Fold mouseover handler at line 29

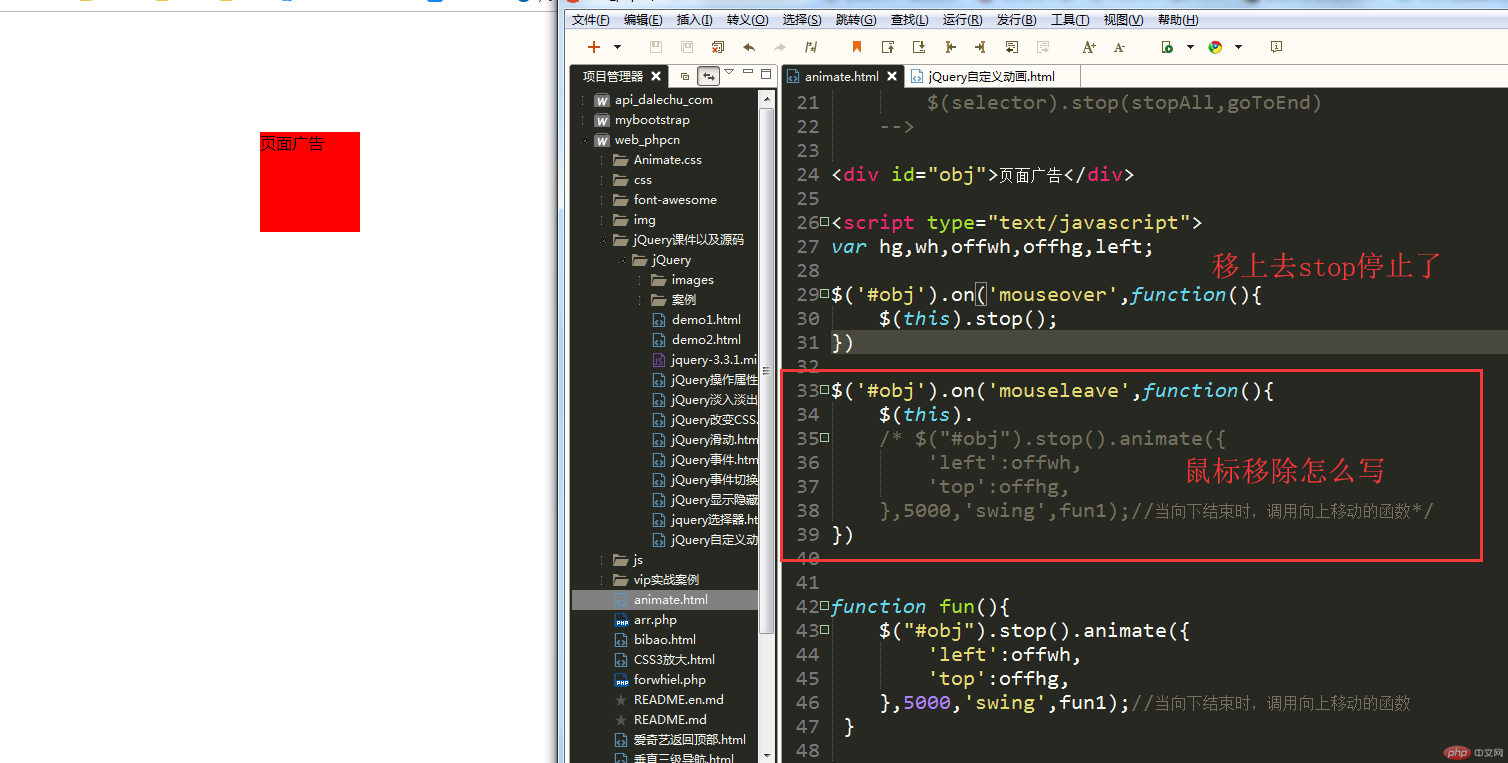(x=825, y=294)
